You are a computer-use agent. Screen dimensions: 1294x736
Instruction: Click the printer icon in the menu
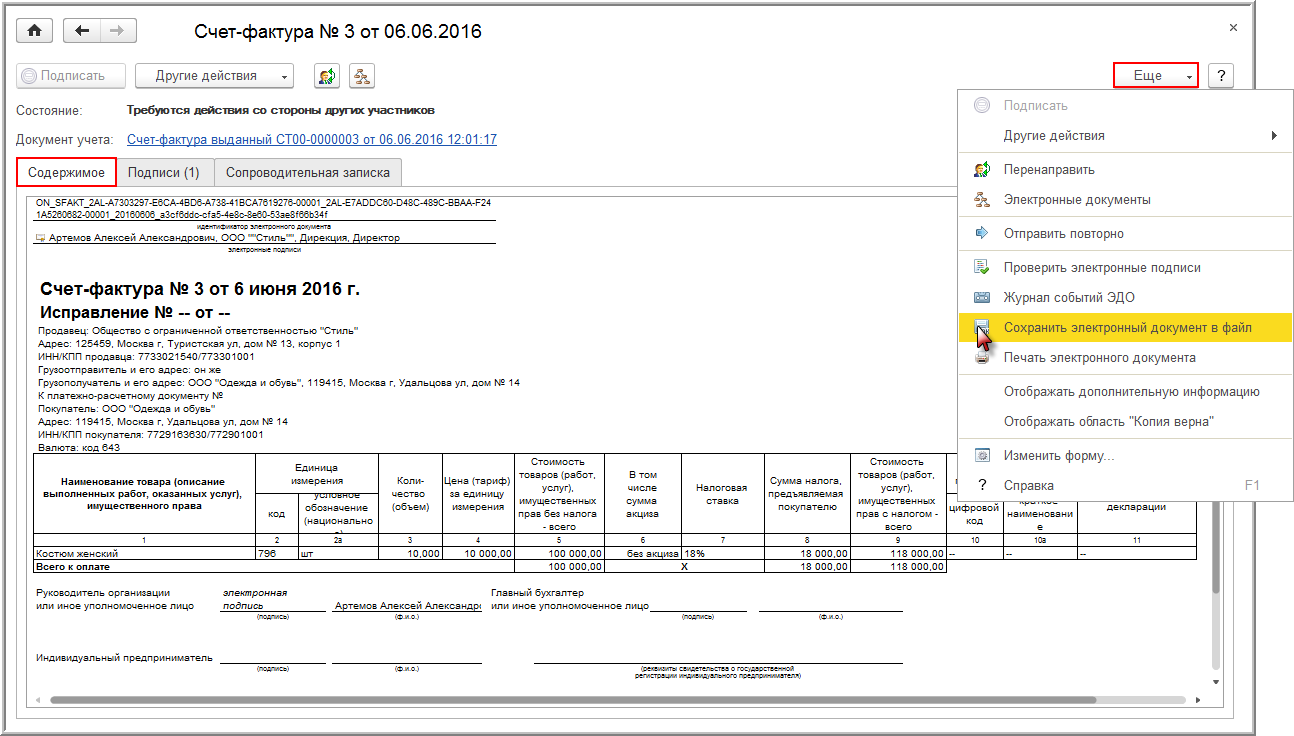coord(982,358)
